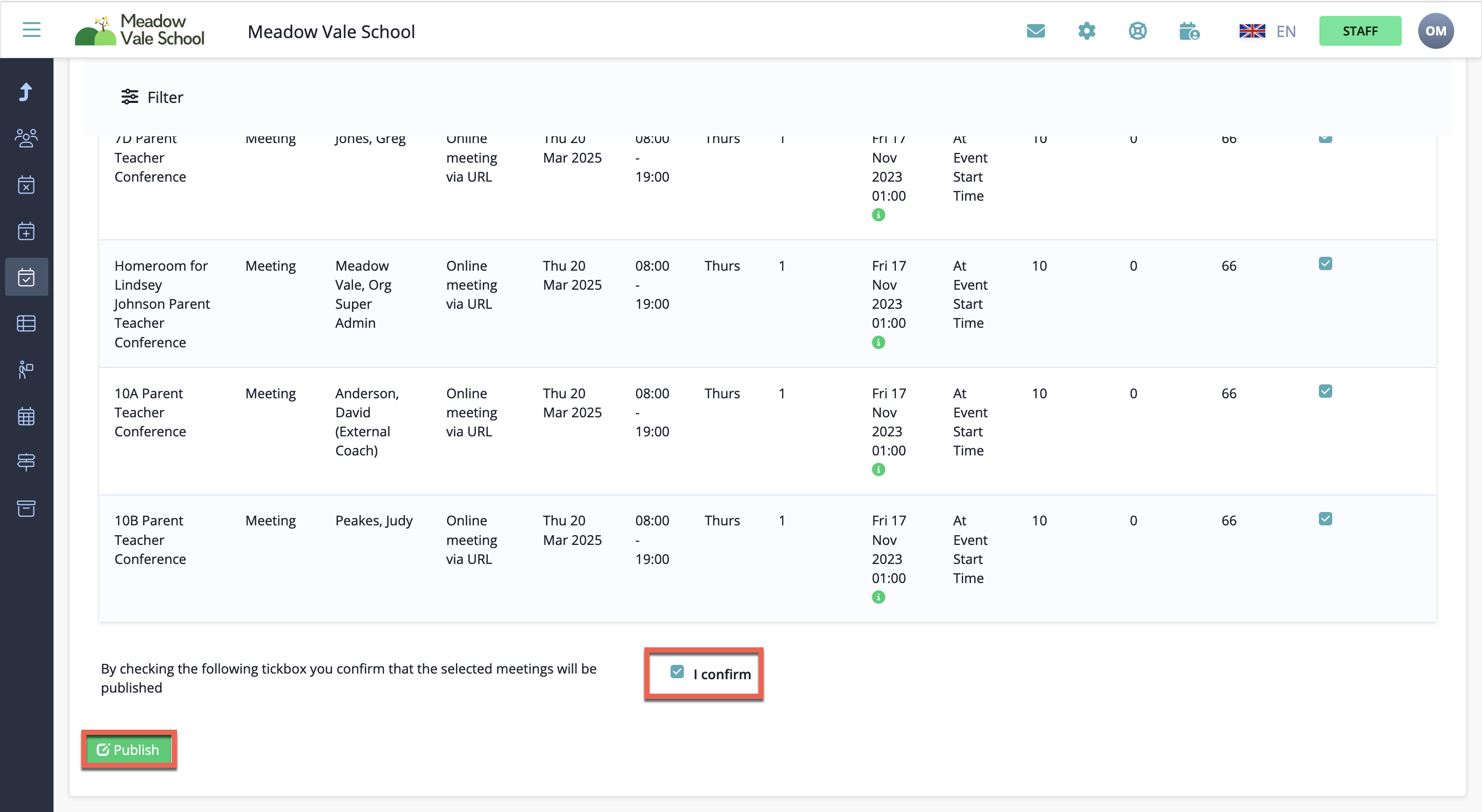Click the STAFF role button
Screen dimensions: 1482x812
(1360, 31)
